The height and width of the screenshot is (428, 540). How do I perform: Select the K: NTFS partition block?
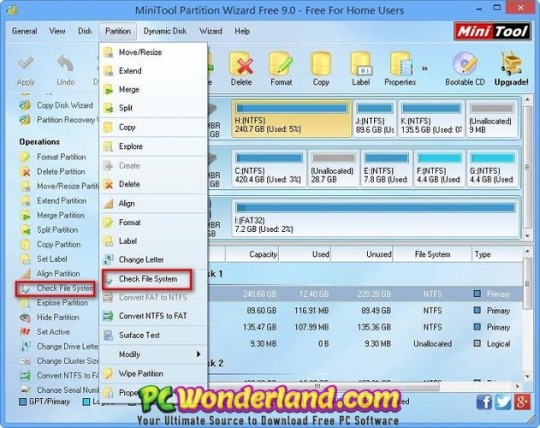[431, 119]
